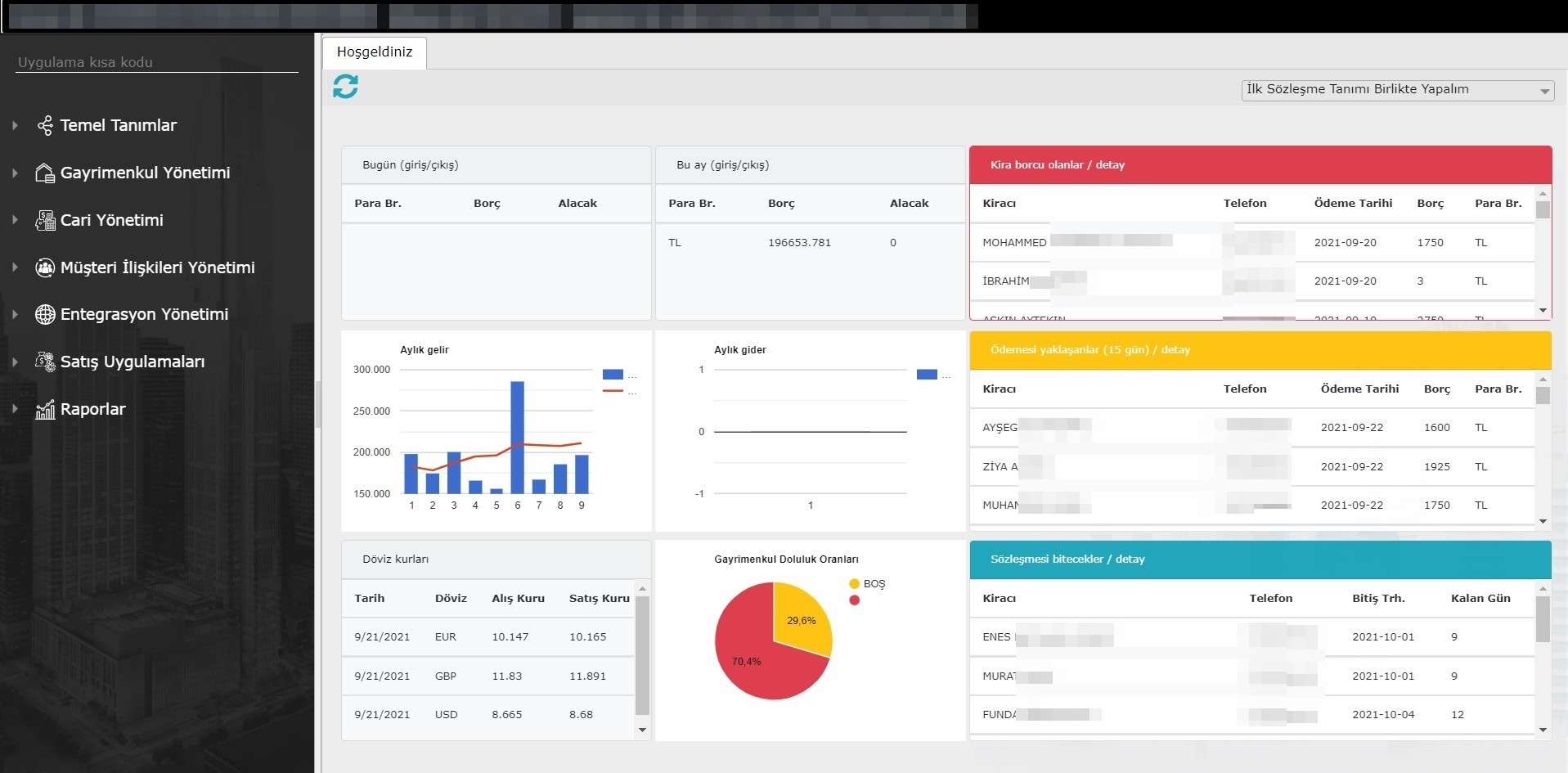Click the Satış Uygulamaları icon
The height and width of the screenshot is (773, 1568).
click(x=45, y=362)
